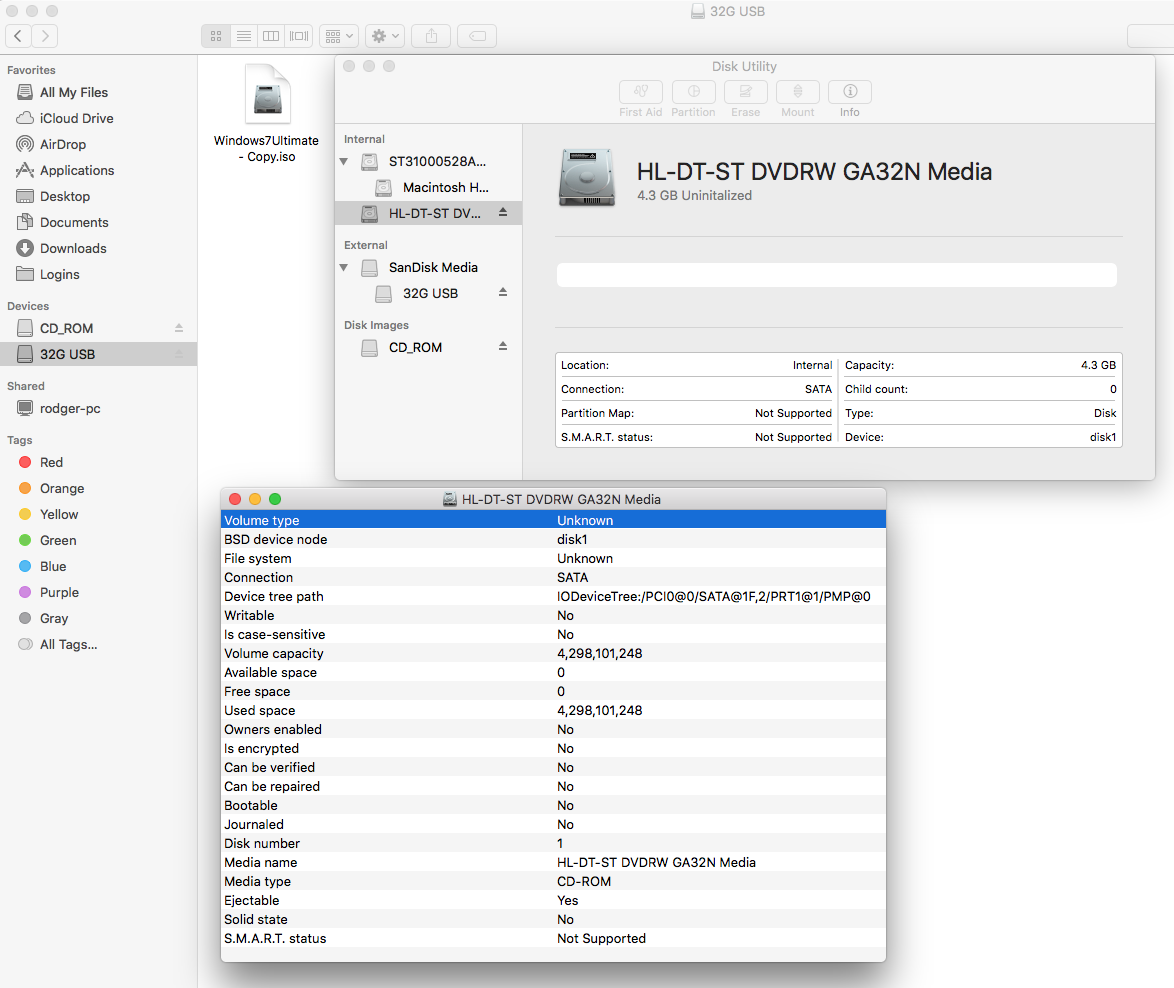This screenshot has height=988, width=1174.
Task: Select ST31000528A internal disk
Action: pos(428,161)
